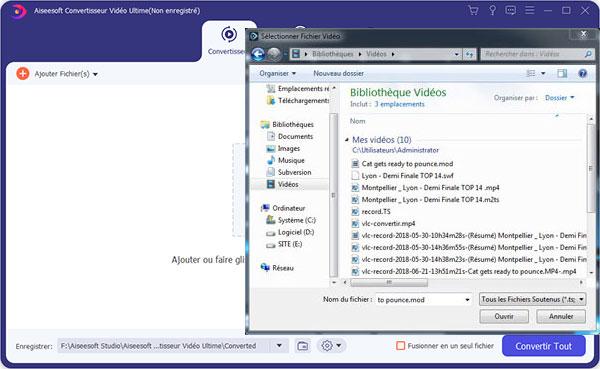Click Nouveau dossier in dialog toolbar
Viewport: 600px width, 369px height.
[x=338, y=73]
